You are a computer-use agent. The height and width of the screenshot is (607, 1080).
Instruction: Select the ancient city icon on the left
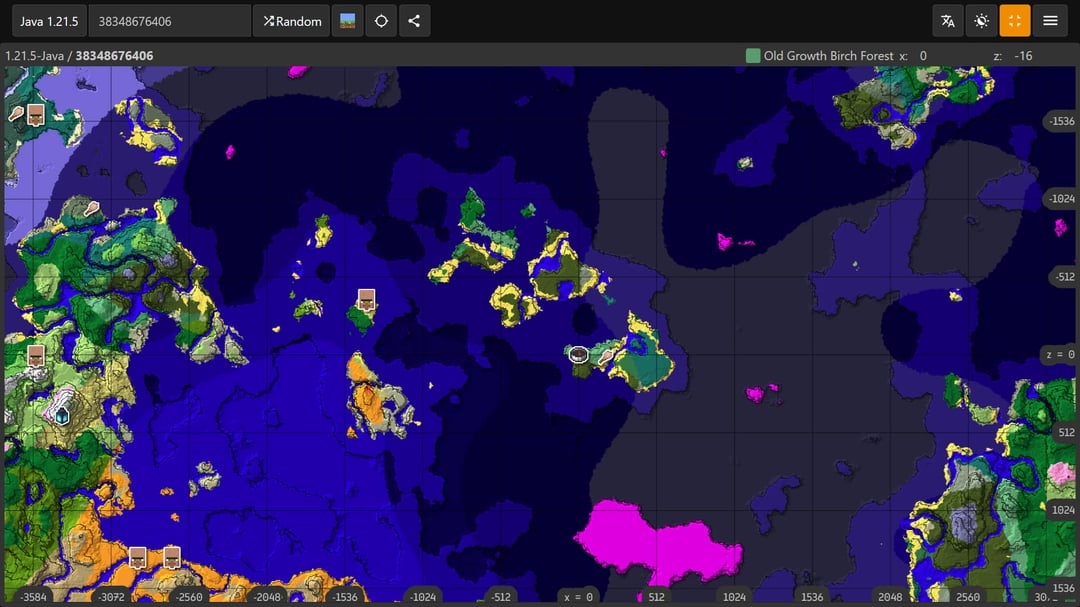tap(62, 413)
